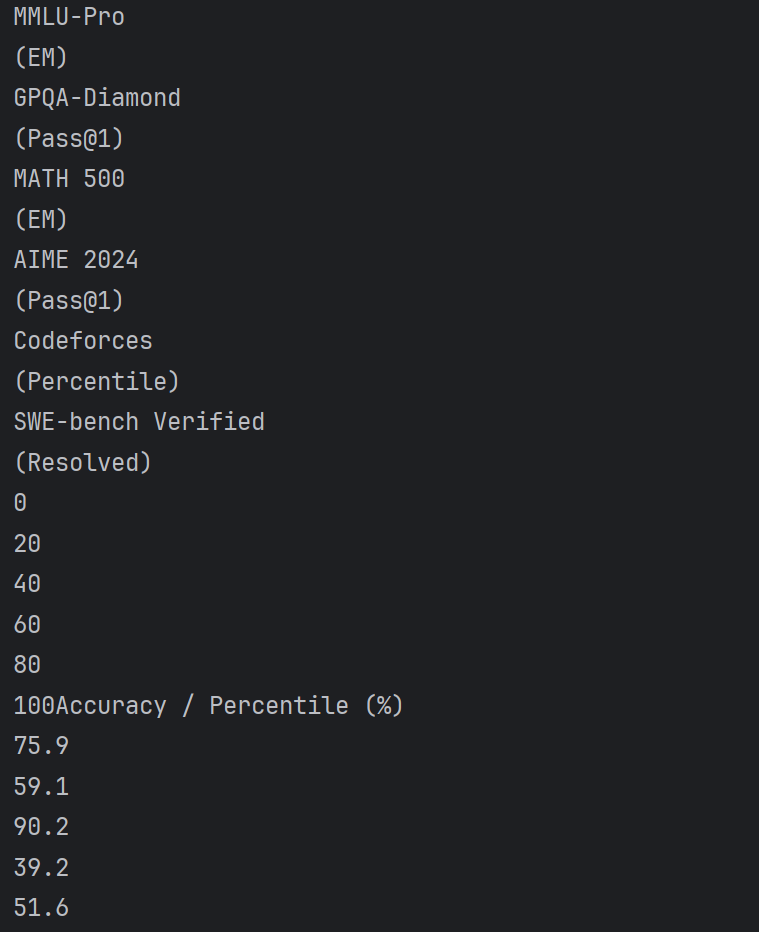Viewport: 759px width, 932px height.
Task: Click the axis number 60
Action: (x=27, y=624)
